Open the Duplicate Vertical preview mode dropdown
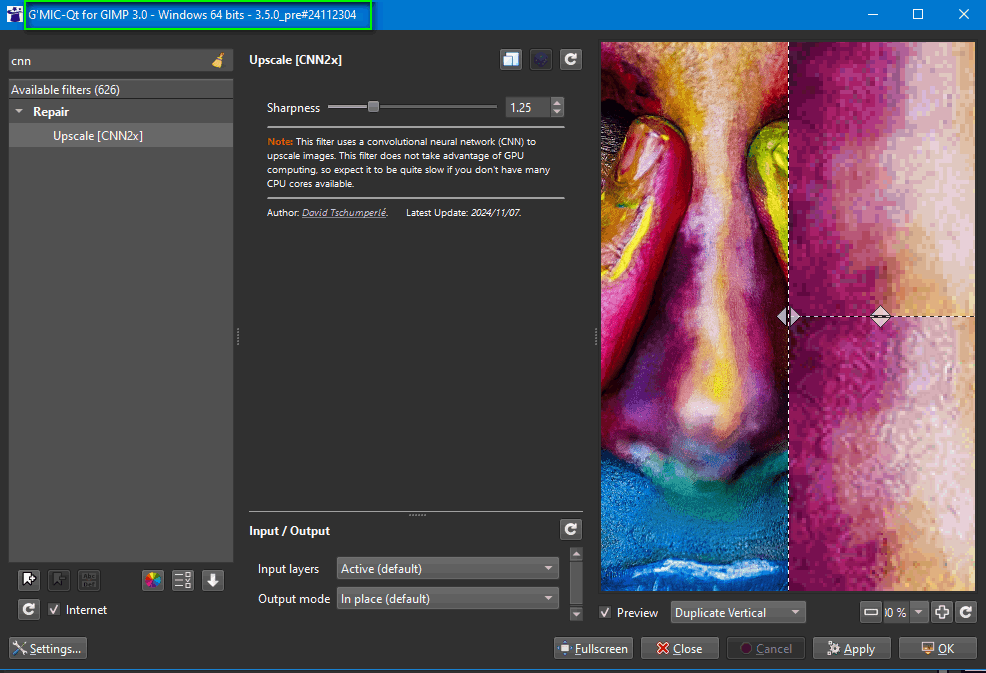Viewport: 986px width, 673px height. 738,613
